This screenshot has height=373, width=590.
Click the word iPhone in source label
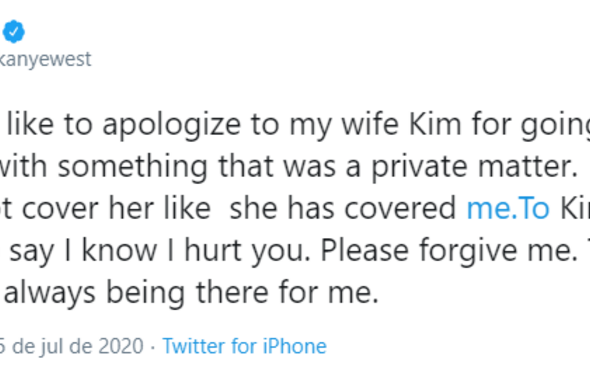coord(294,346)
